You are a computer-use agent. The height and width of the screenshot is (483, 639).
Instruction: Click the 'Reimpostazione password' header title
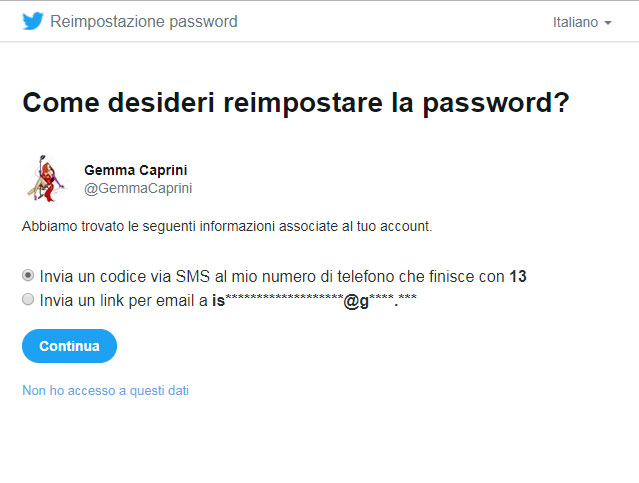[x=144, y=22]
